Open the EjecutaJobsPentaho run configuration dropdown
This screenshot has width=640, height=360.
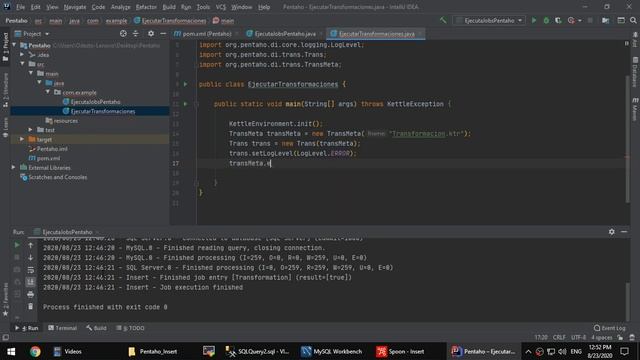489,20
